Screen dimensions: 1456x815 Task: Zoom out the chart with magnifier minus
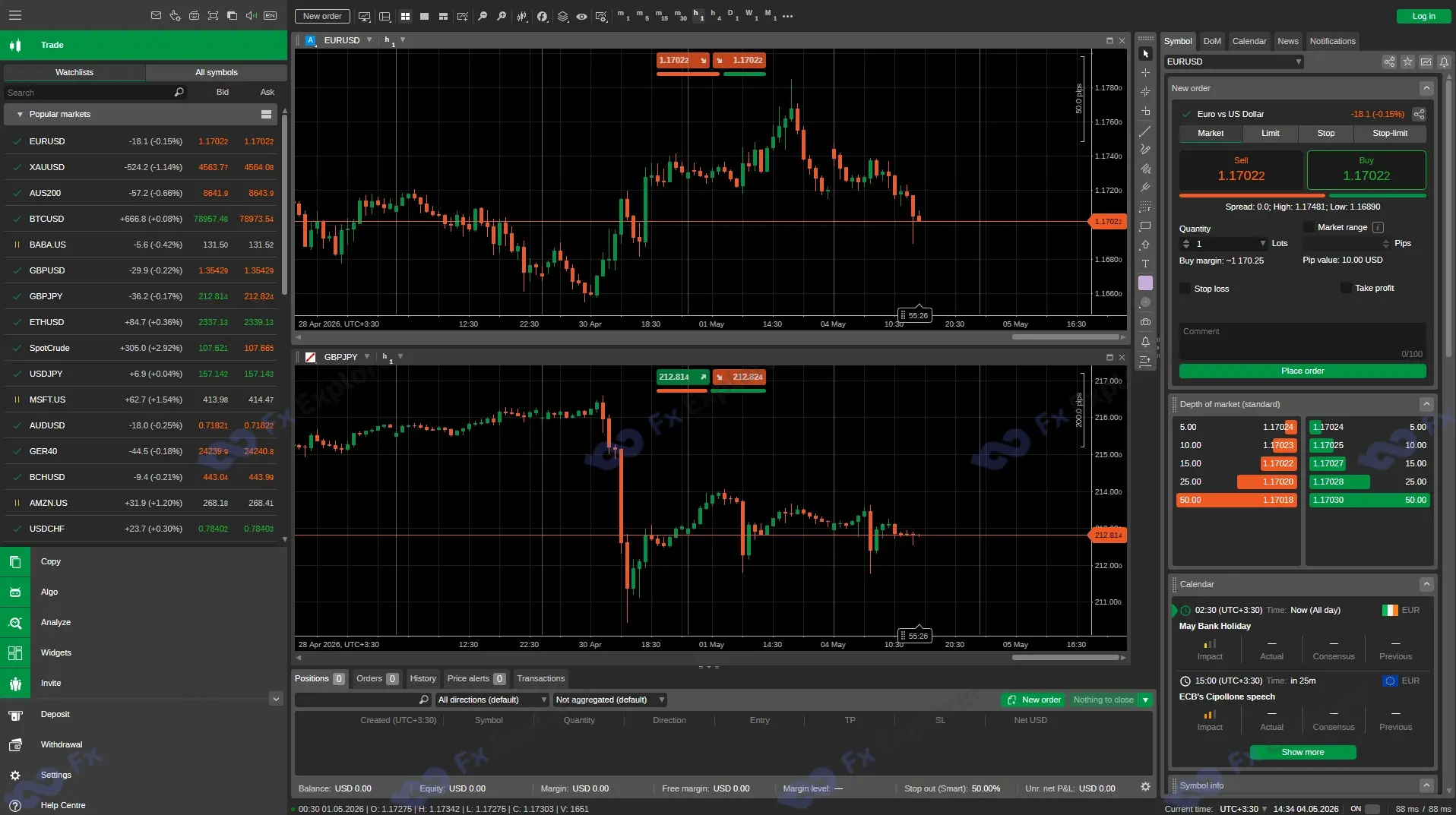483,16
